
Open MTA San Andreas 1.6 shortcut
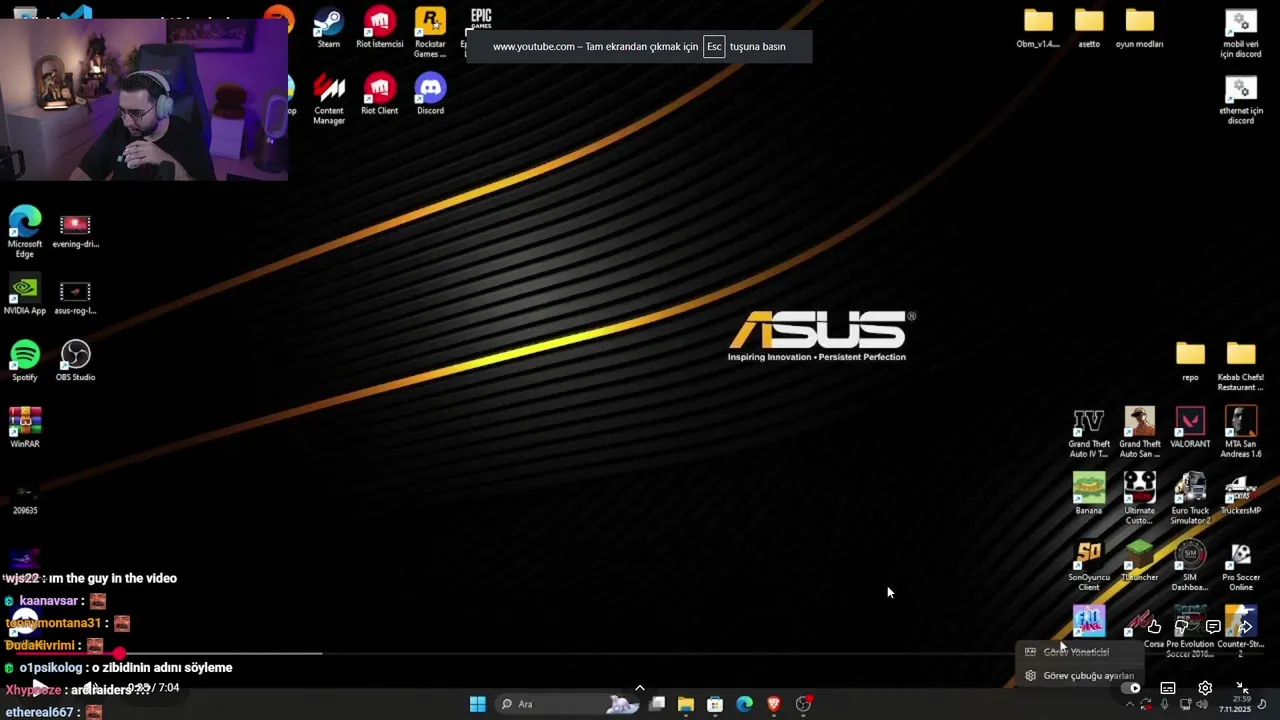coord(1241,433)
